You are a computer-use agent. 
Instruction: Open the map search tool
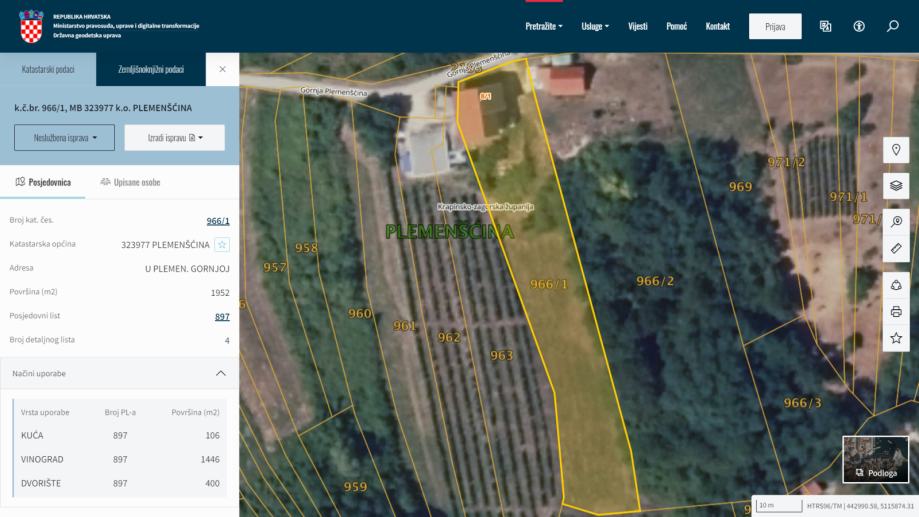[896, 222]
